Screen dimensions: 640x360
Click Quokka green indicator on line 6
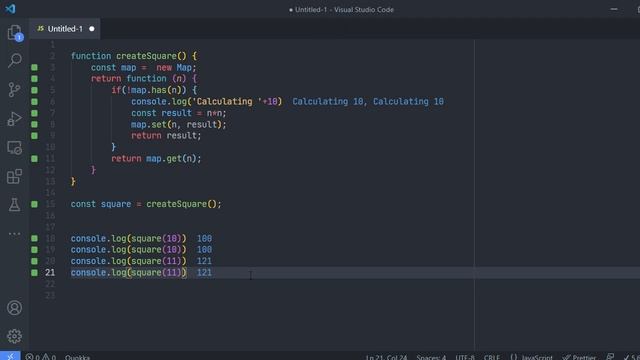(34, 102)
